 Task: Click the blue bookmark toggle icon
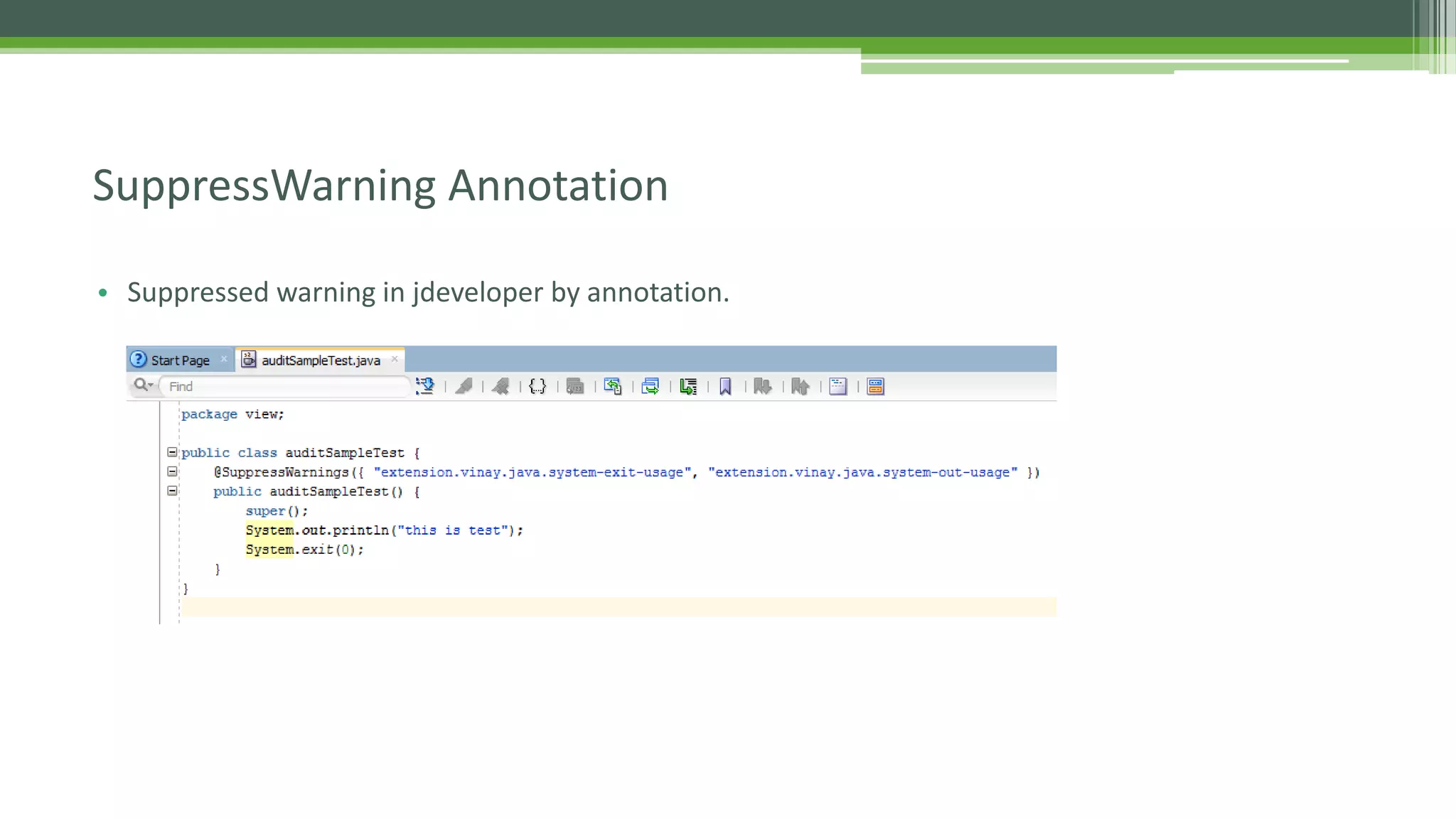(725, 386)
